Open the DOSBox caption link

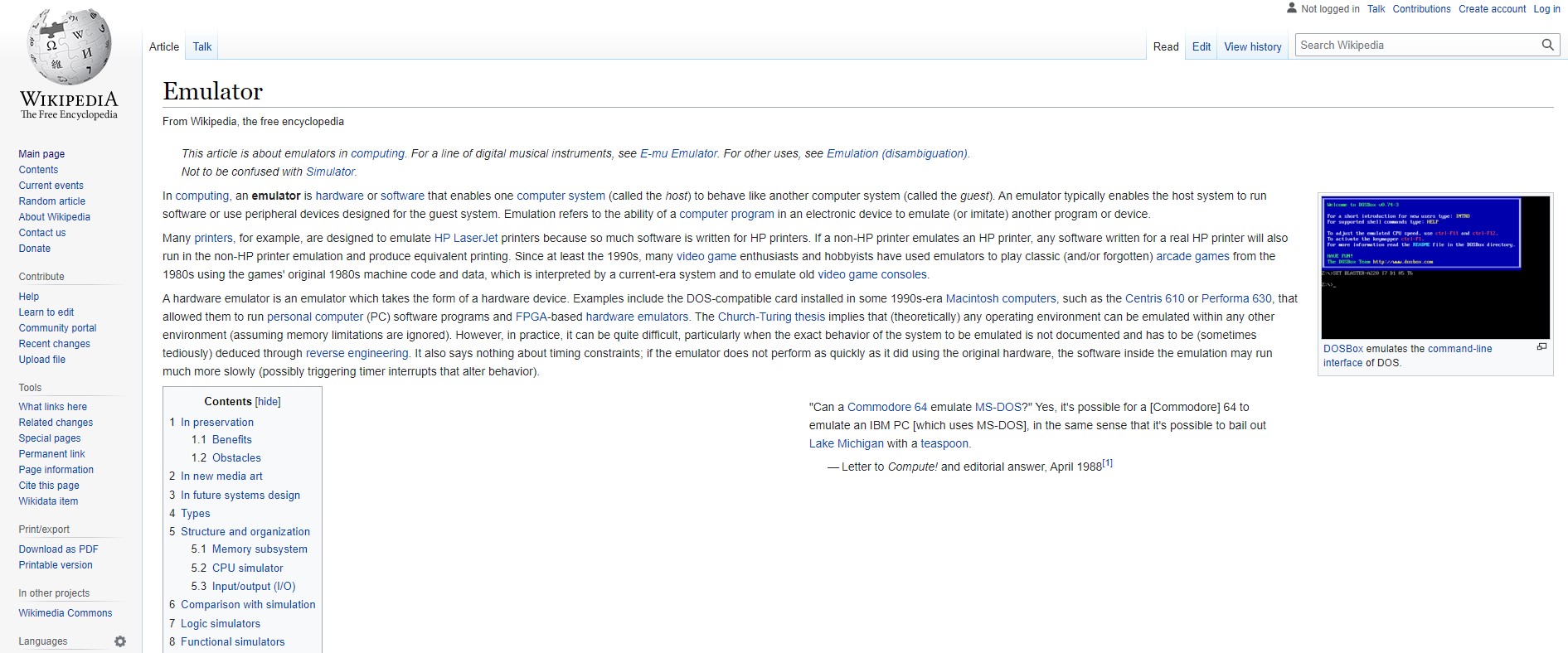point(1343,349)
